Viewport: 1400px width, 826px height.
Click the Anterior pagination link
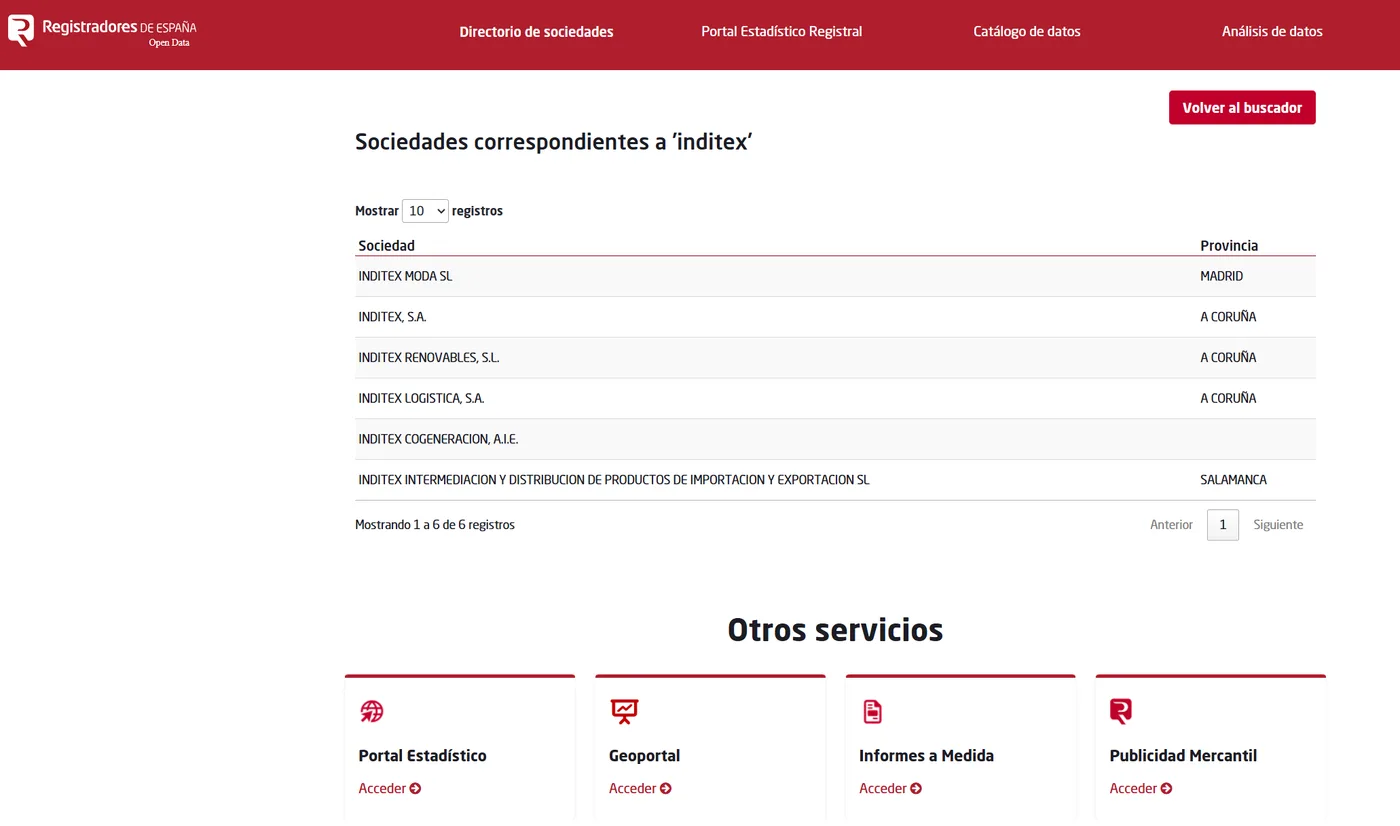point(1171,525)
